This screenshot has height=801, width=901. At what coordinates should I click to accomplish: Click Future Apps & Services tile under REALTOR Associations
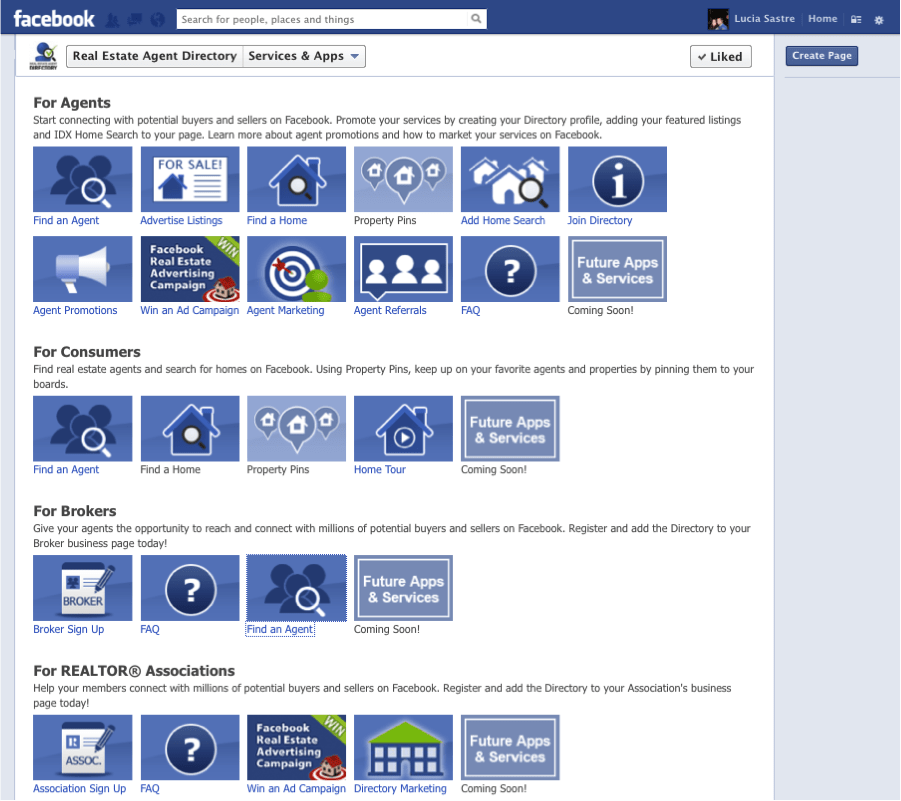pos(510,748)
